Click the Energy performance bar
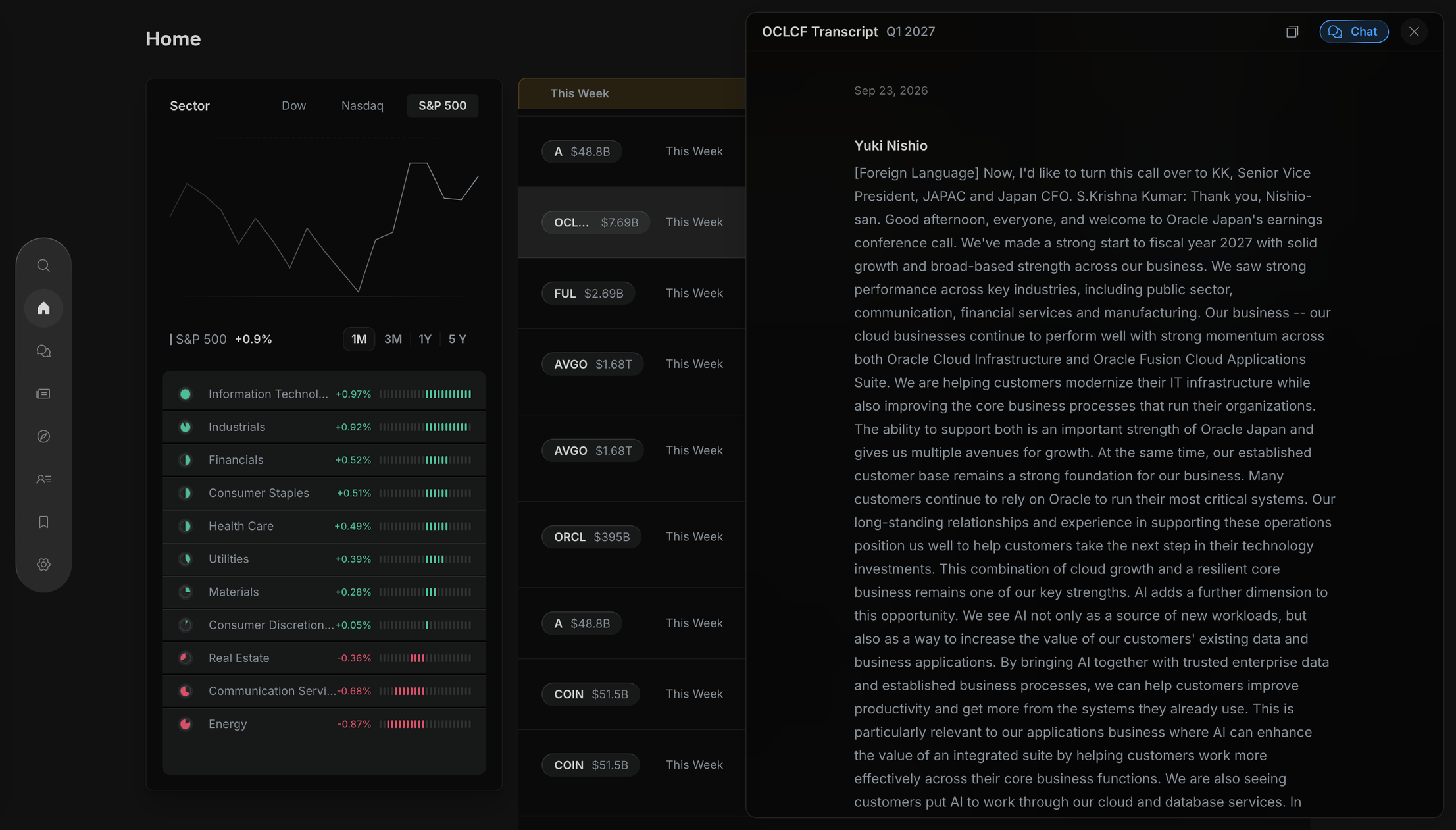 pos(425,724)
